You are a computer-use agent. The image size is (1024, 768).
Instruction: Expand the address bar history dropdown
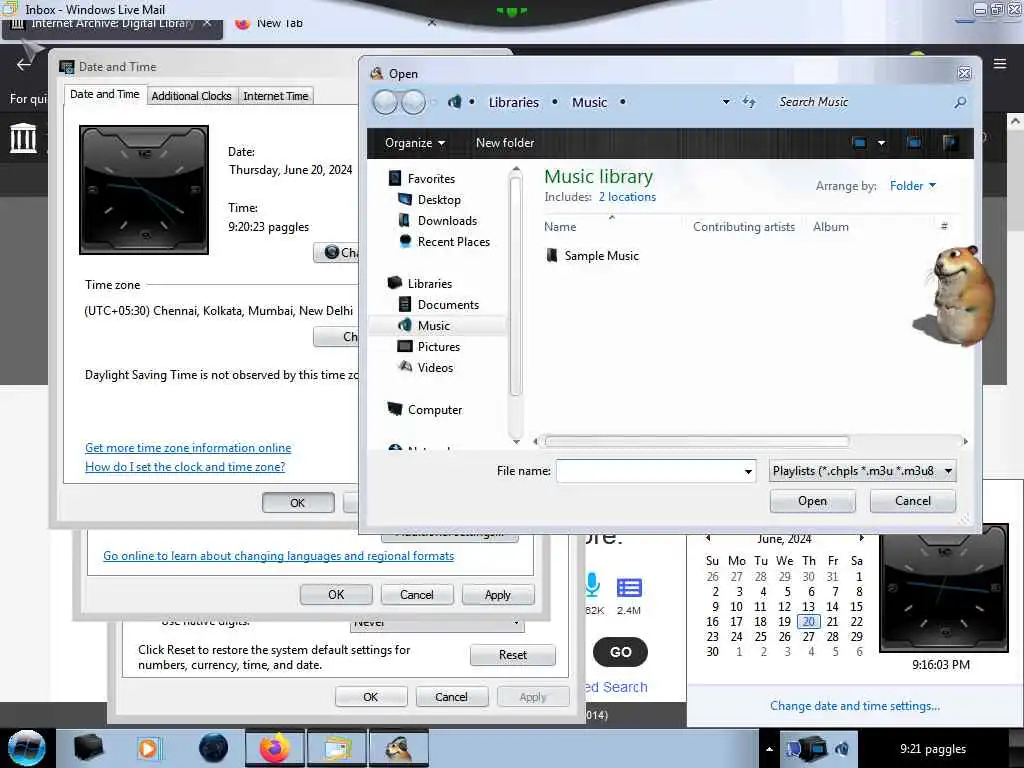(726, 102)
